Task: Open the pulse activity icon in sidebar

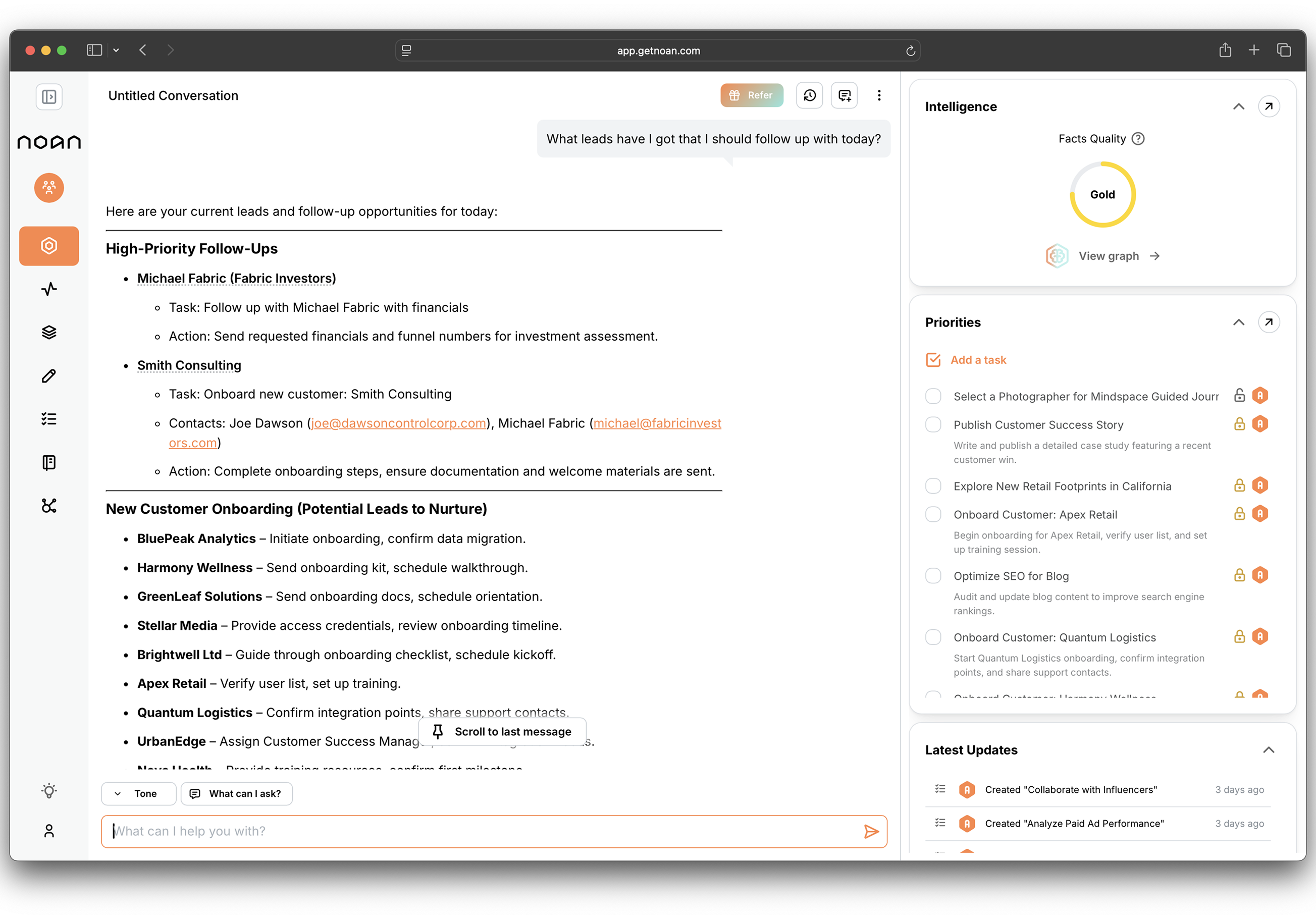Action: 49,289
